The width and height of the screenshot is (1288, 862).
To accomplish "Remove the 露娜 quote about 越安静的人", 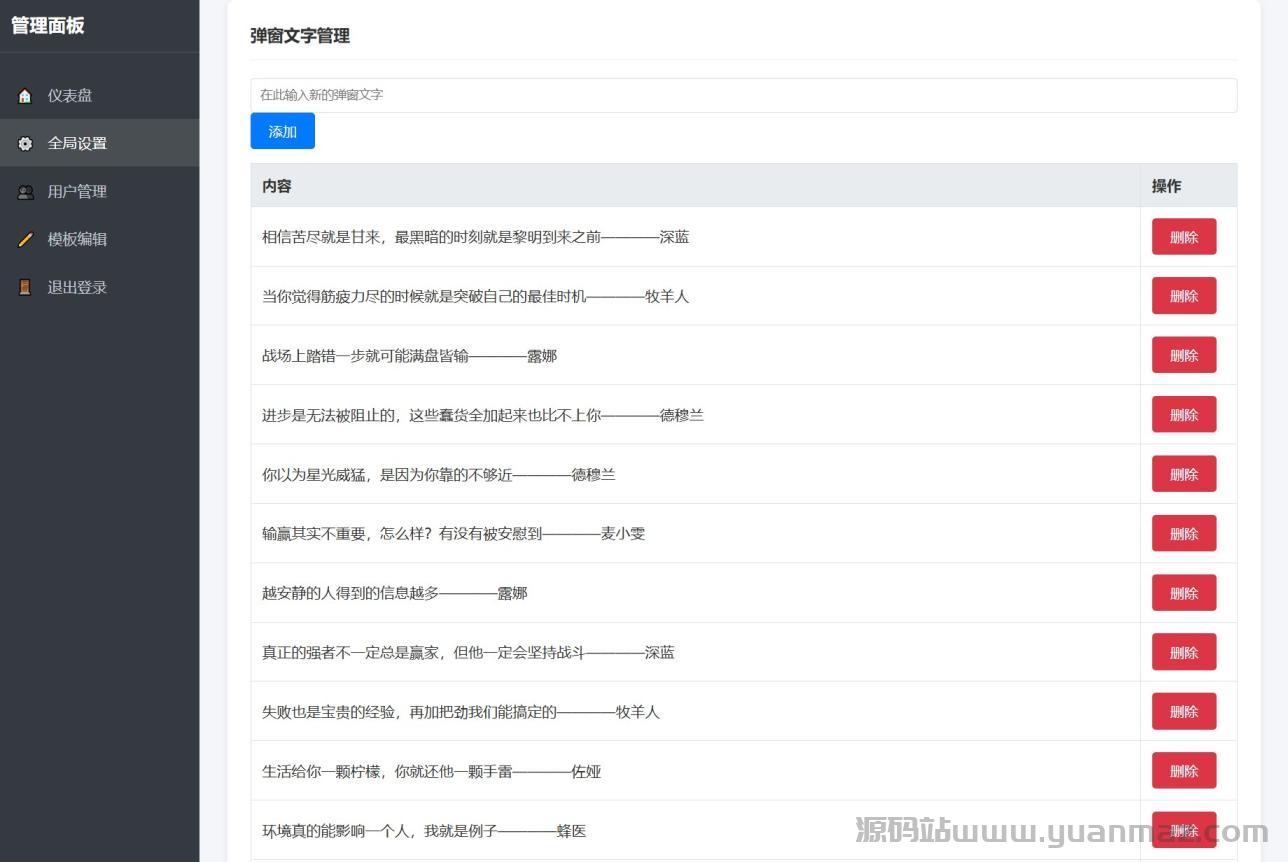I will click(1183, 593).
